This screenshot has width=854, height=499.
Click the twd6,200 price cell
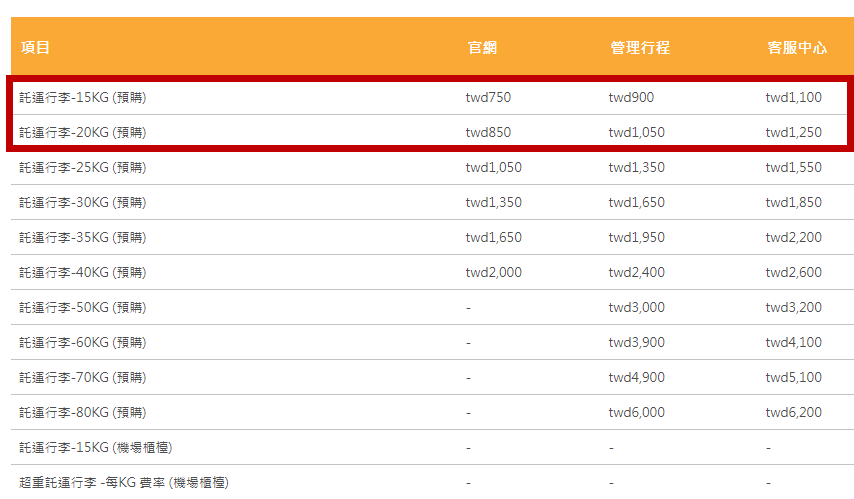(794, 412)
